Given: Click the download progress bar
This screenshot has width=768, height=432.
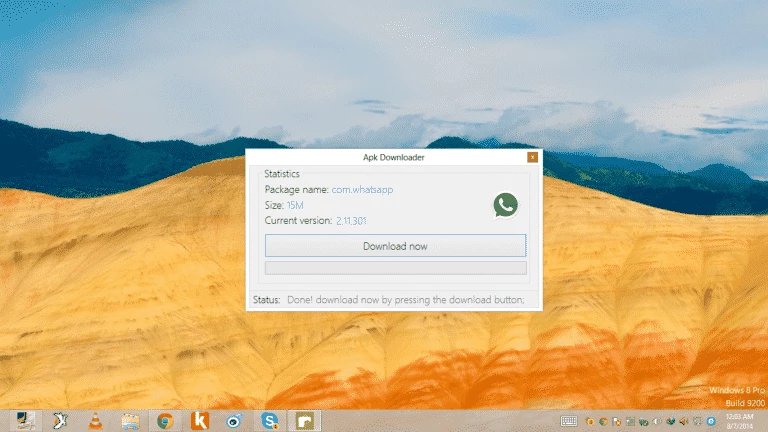Looking at the screenshot, I should click(395, 268).
